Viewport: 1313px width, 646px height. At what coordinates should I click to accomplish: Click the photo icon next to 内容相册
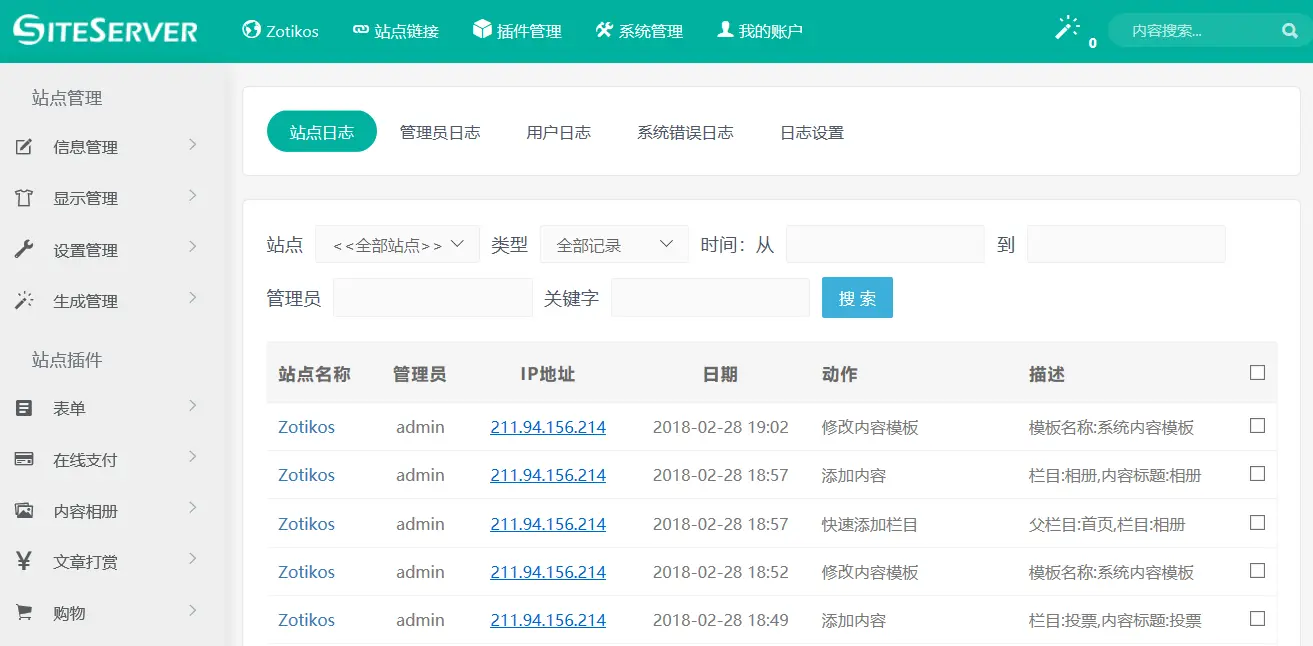[24, 510]
